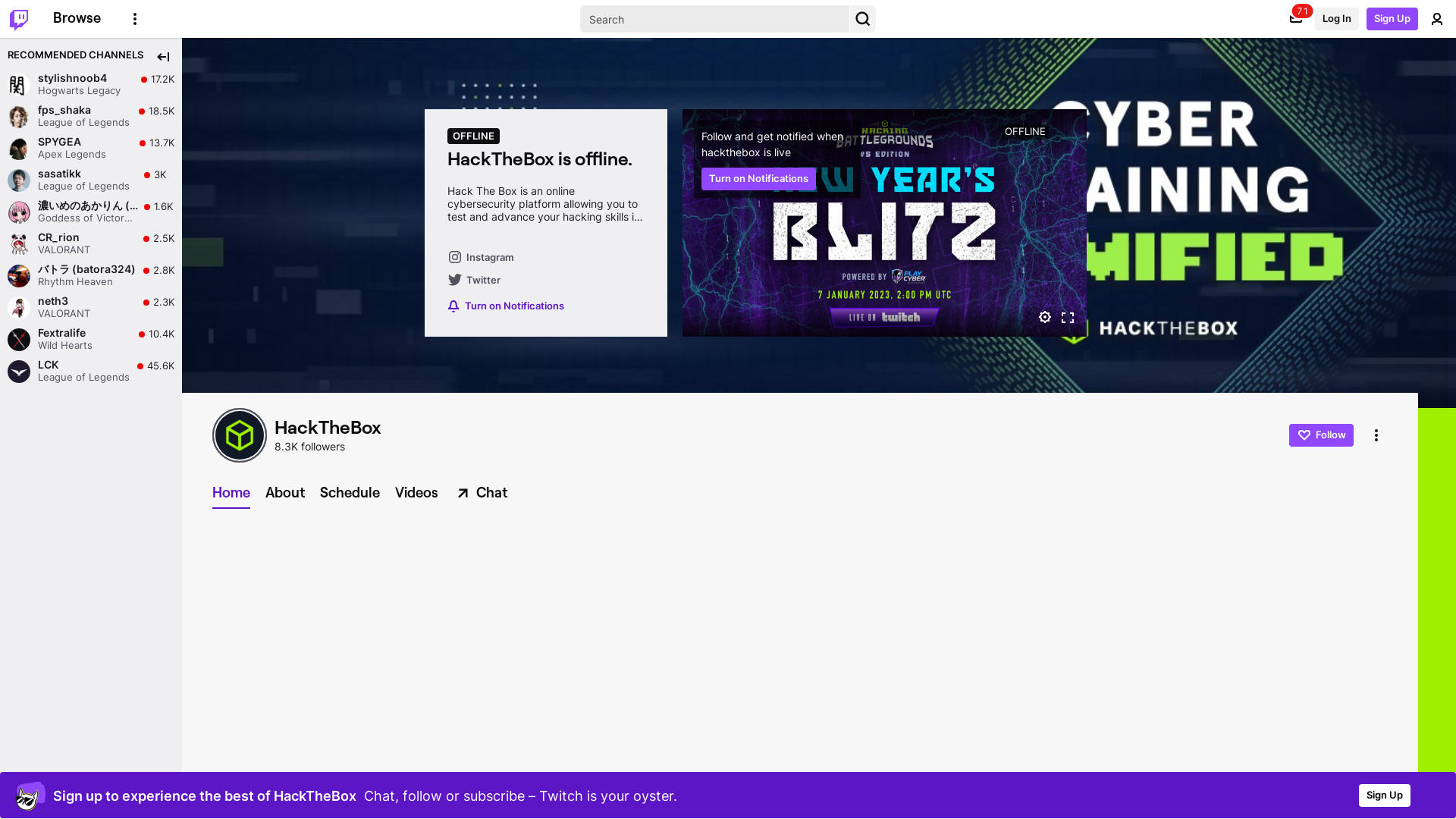
Task: Click fps_shaka channel name
Action: coord(64,110)
